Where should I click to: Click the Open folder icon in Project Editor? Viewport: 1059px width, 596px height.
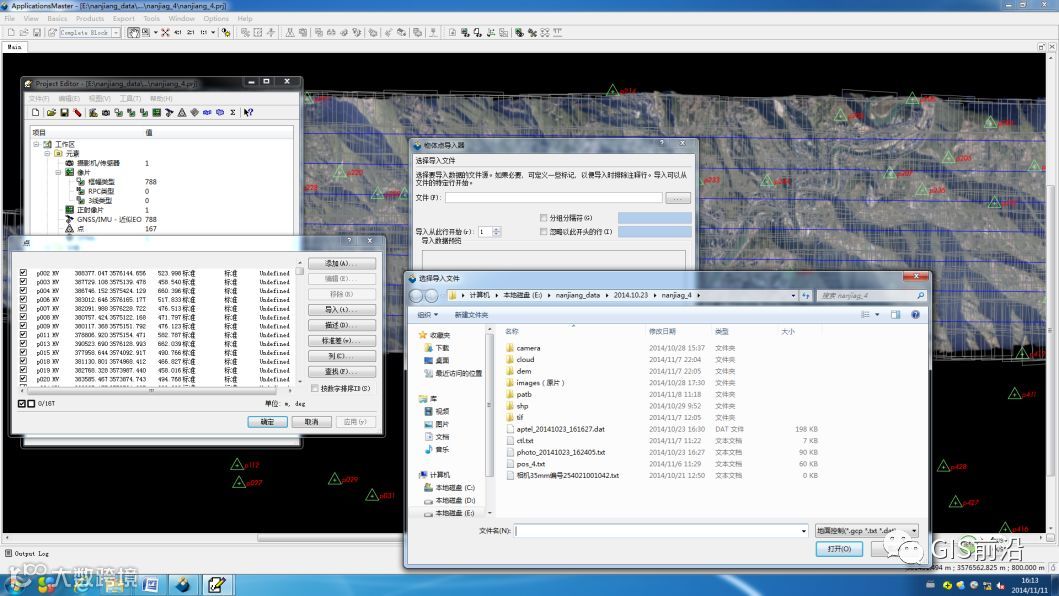(51, 113)
